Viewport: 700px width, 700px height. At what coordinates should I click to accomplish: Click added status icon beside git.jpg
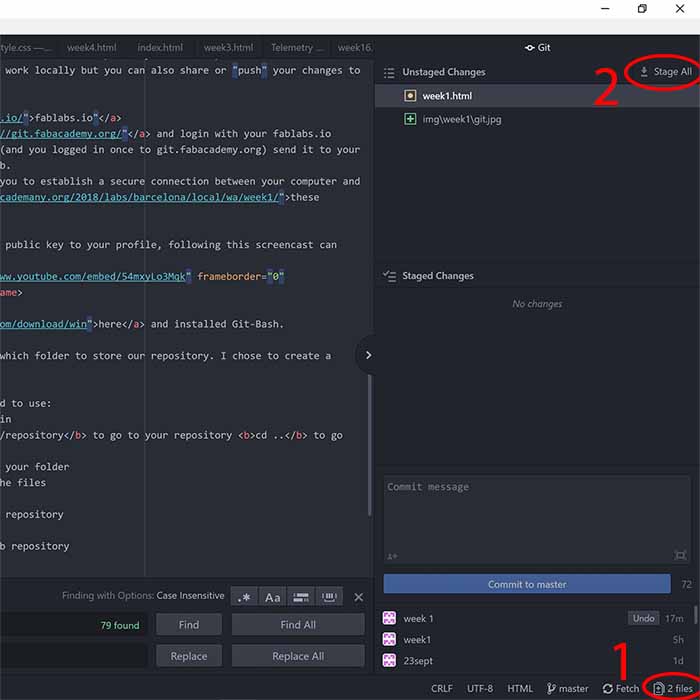click(410, 119)
